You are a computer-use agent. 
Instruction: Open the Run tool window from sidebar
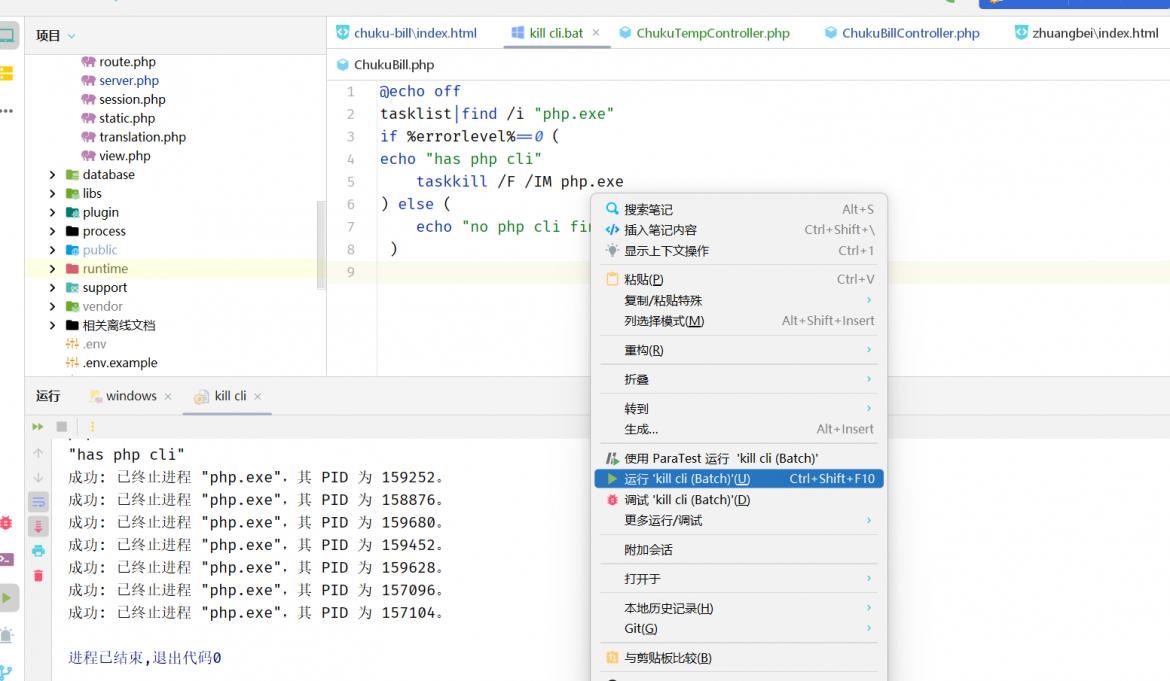(x=7, y=597)
